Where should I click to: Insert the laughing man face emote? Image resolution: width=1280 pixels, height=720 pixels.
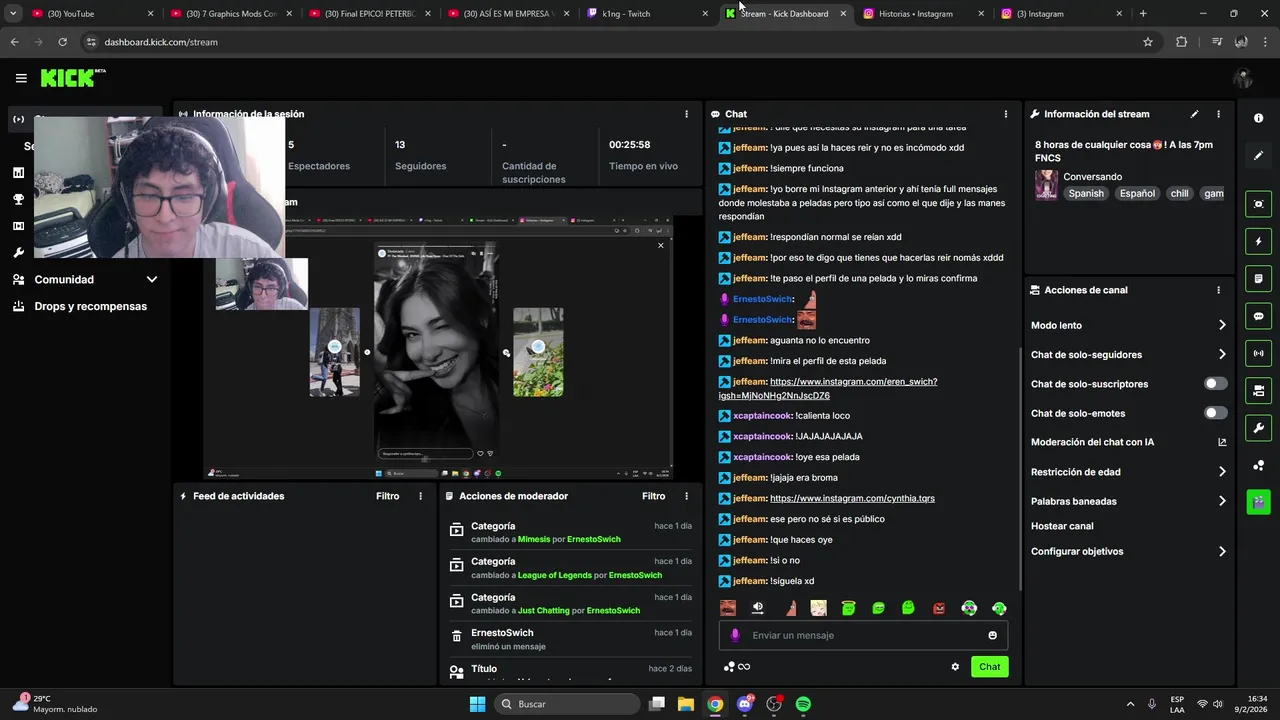coord(728,607)
